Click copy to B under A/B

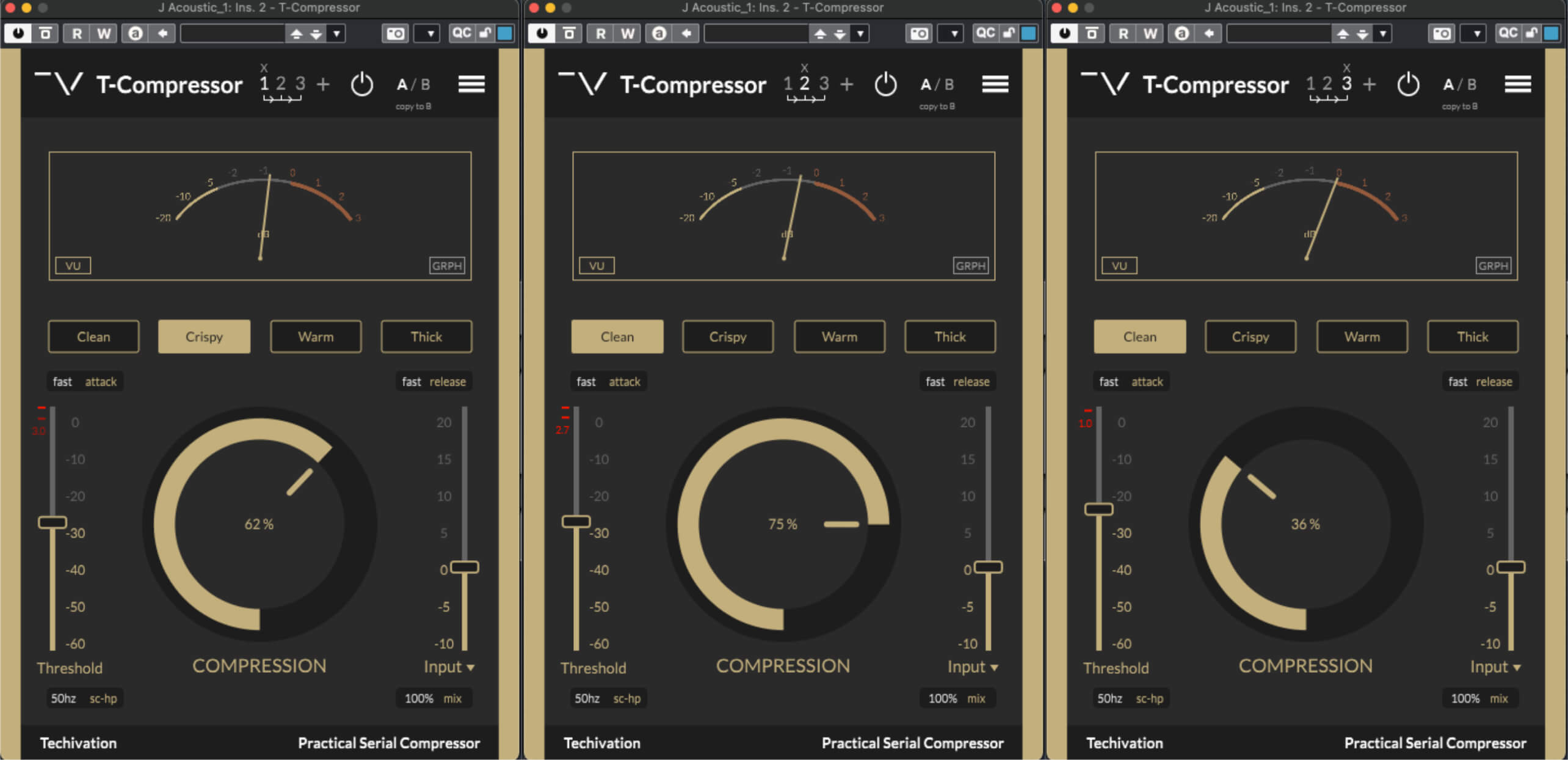pyautogui.click(x=413, y=106)
